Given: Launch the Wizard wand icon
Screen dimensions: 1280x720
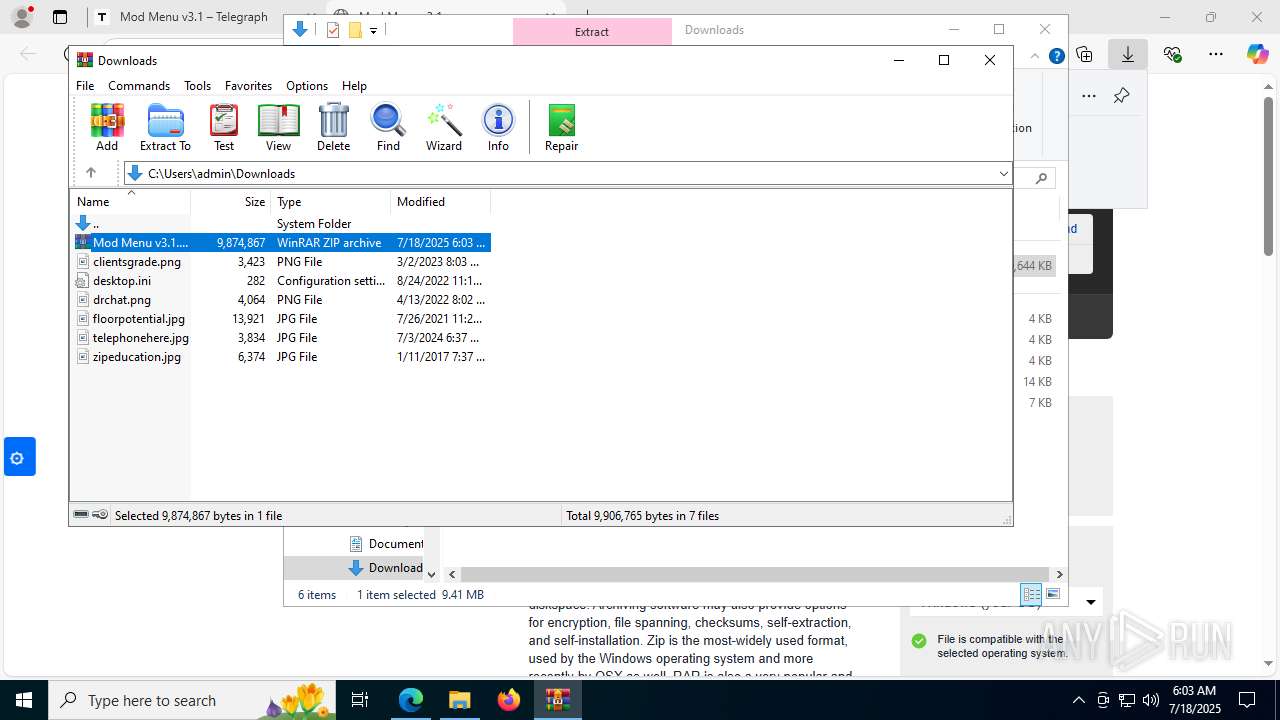Looking at the screenshot, I should click(x=444, y=127).
